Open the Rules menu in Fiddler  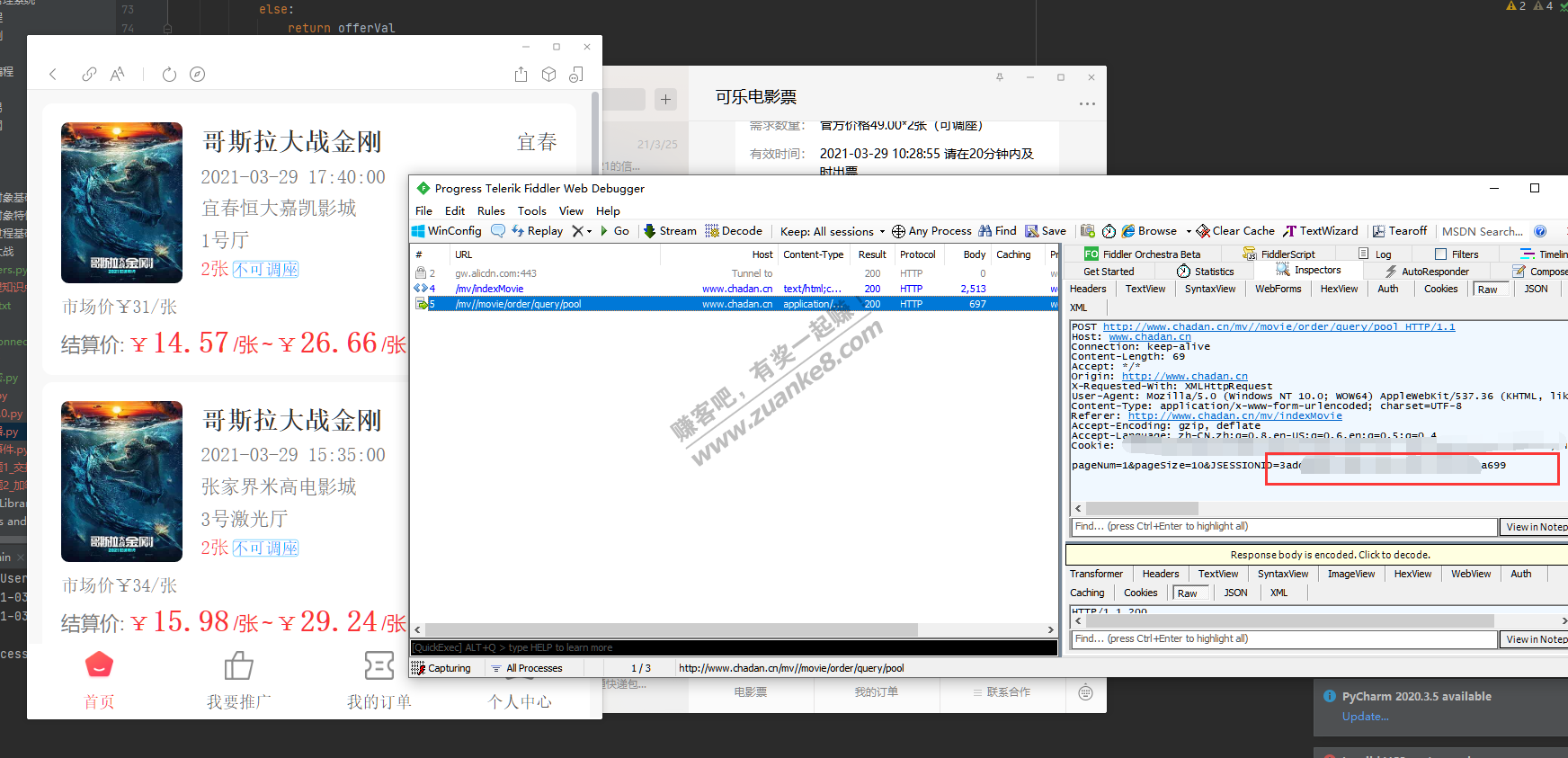491,210
